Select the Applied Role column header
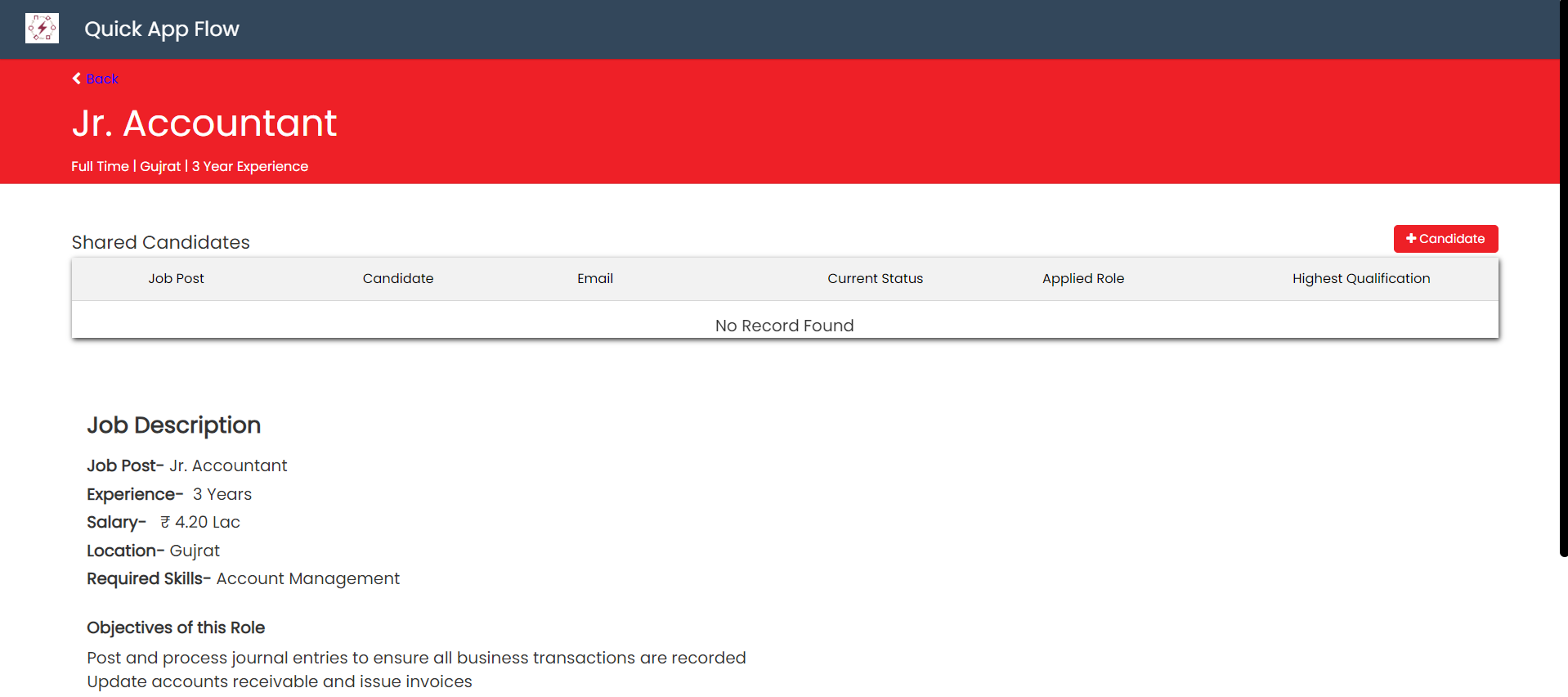The width and height of the screenshot is (1568, 697). 1082,279
